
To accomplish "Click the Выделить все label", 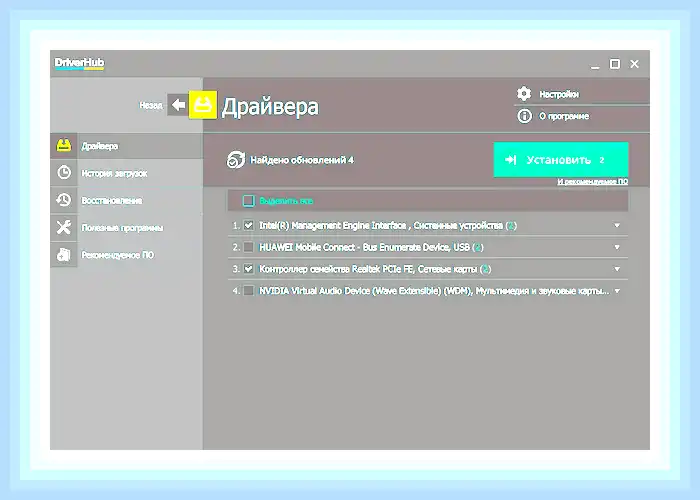I will [x=286, y=201].
